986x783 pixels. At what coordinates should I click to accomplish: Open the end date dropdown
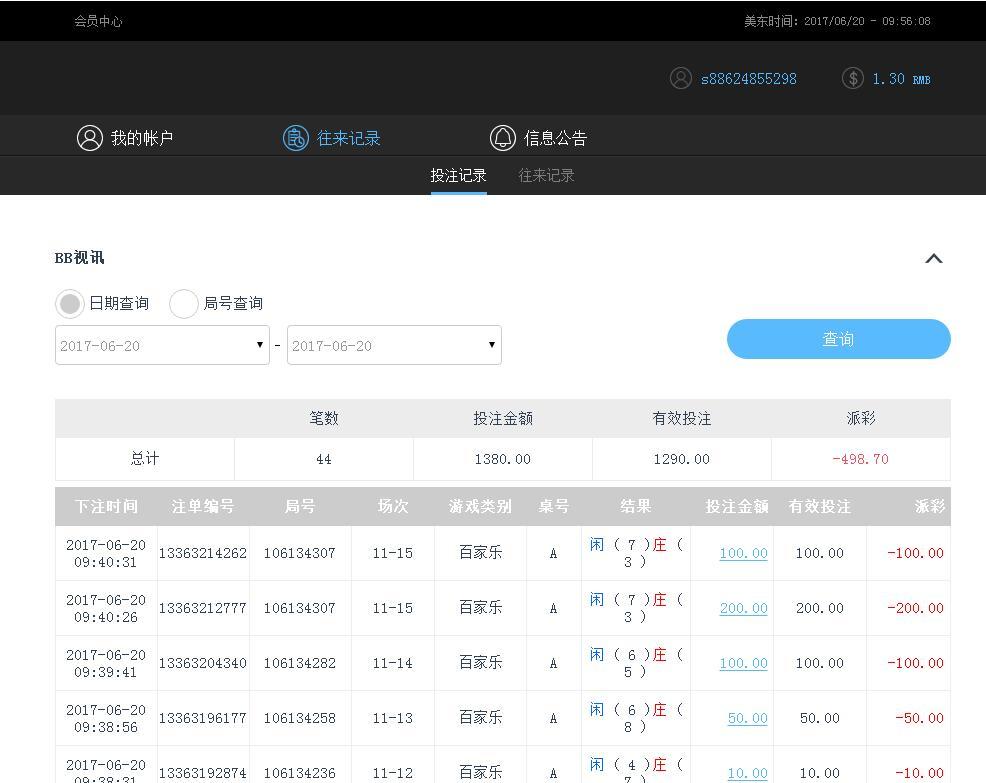394,345
